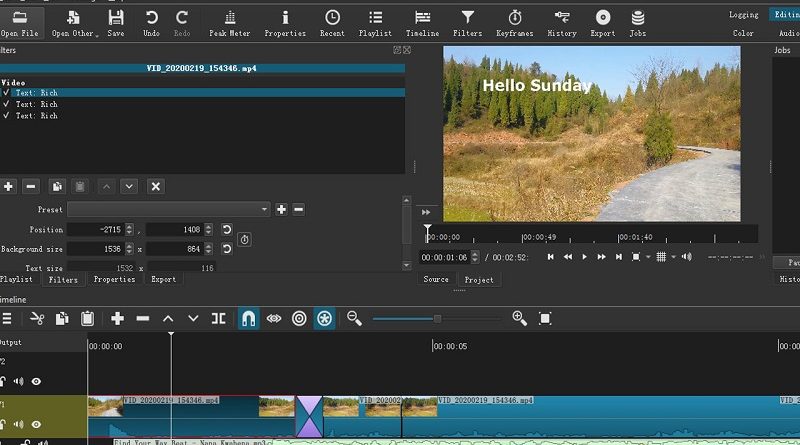The height and width of the screenshot is (445, 800).
Task: Reset the Background size values
Action: [x=227, y=249]
